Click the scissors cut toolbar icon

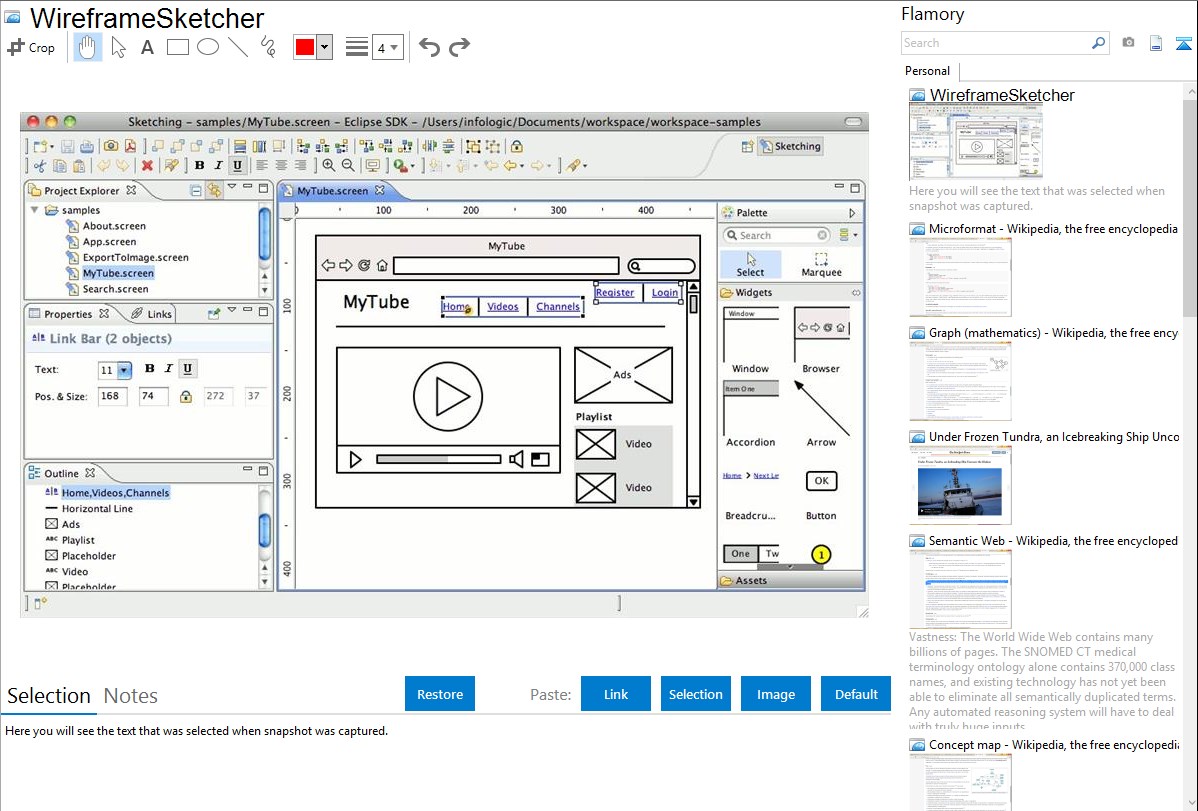pos(40,165)
